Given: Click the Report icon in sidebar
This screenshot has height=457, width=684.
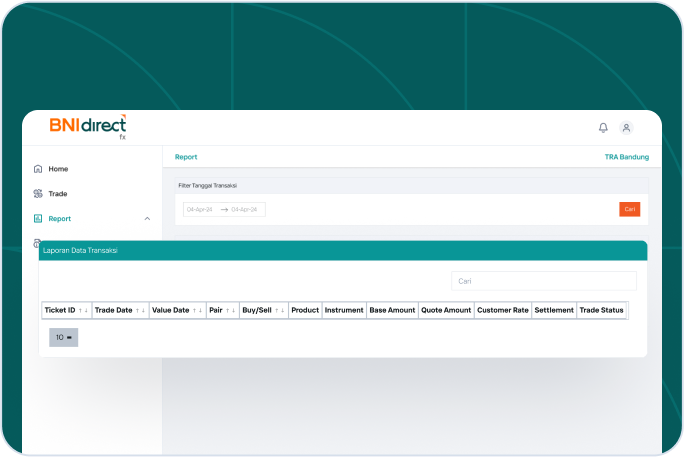Looking at the screenshot, I should pos(38,218).
